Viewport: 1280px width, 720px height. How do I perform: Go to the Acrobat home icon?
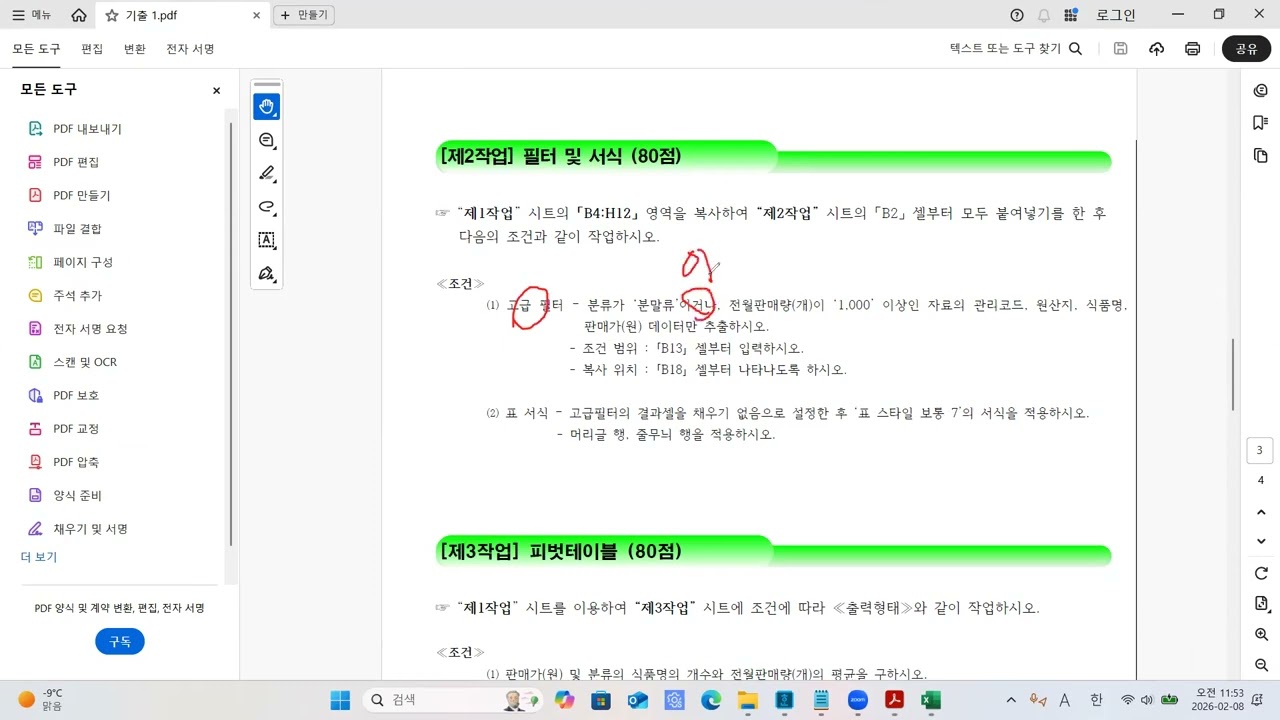79,15
